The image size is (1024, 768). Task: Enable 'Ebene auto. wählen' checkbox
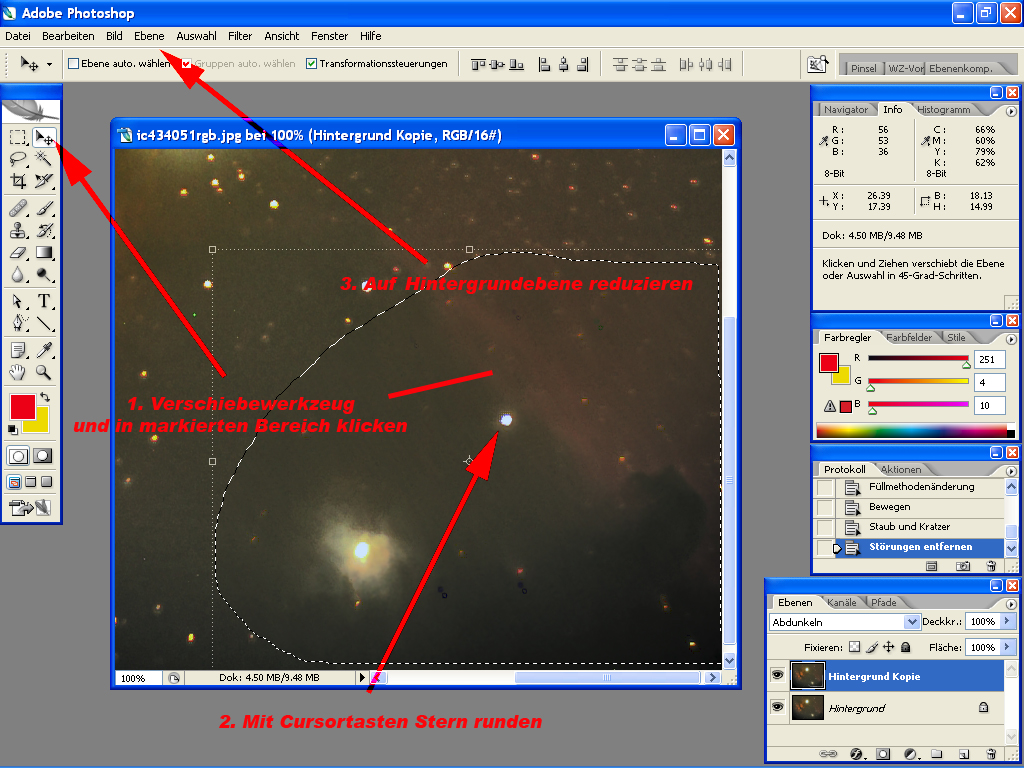click(x=73, y=64)
